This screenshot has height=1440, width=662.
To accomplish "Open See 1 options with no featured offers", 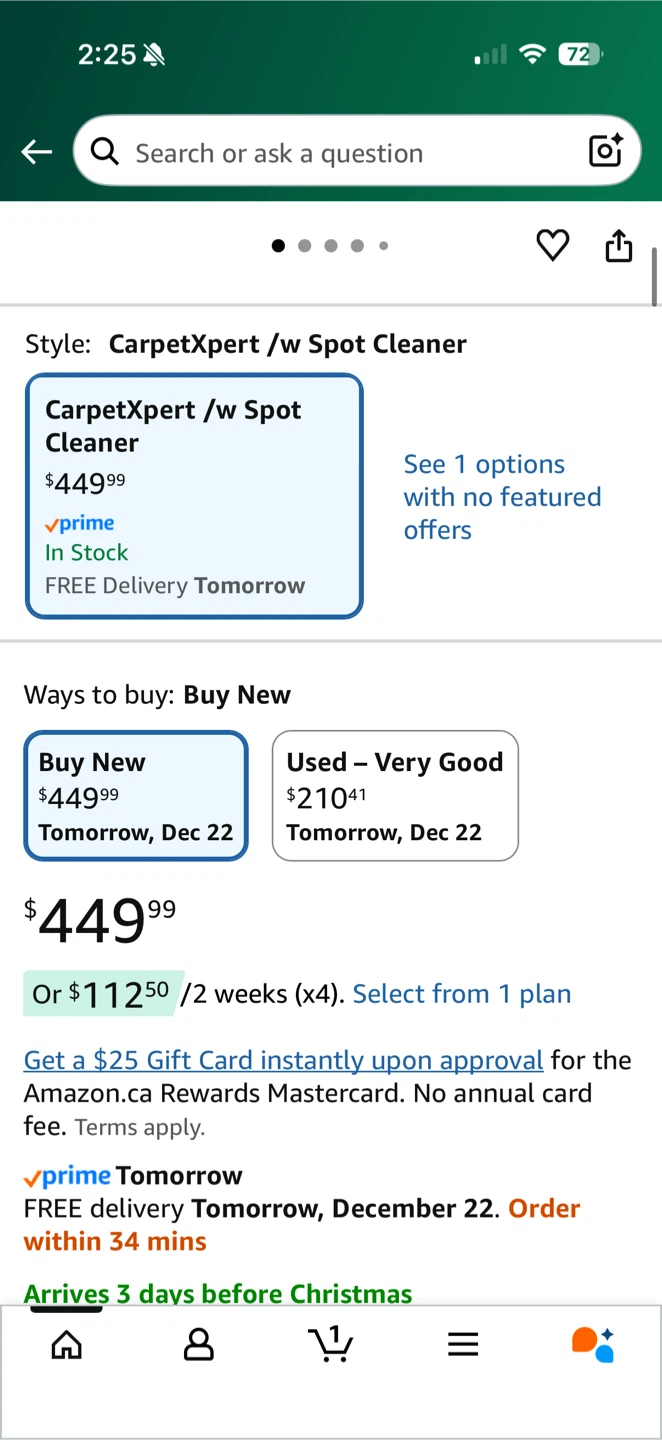I will pos(502,497).
